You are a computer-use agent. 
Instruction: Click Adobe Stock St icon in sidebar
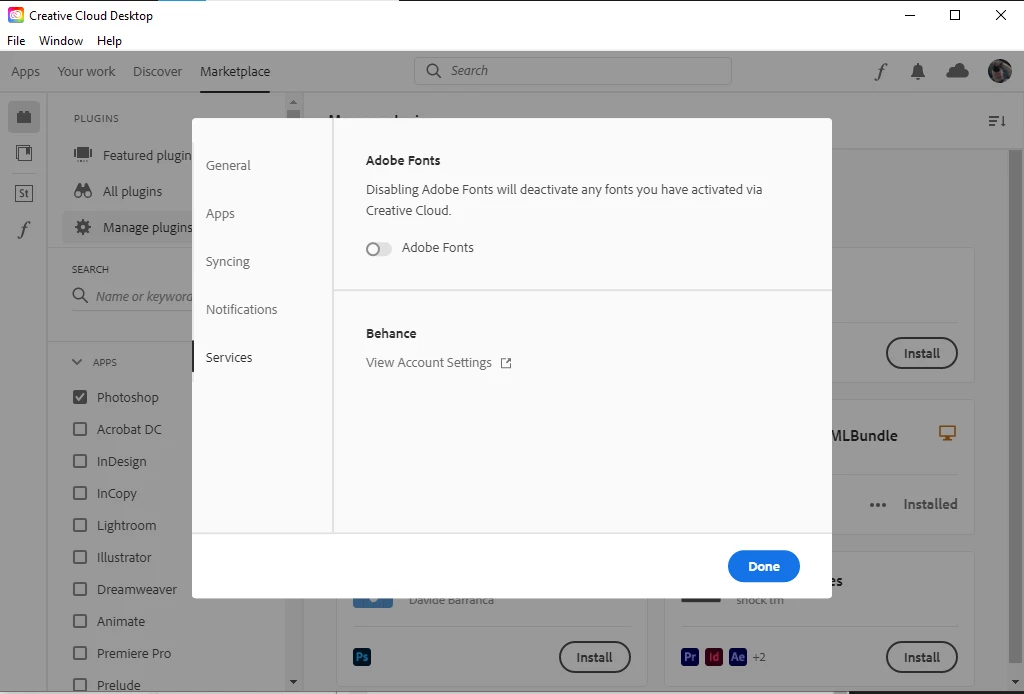point(24,193)
